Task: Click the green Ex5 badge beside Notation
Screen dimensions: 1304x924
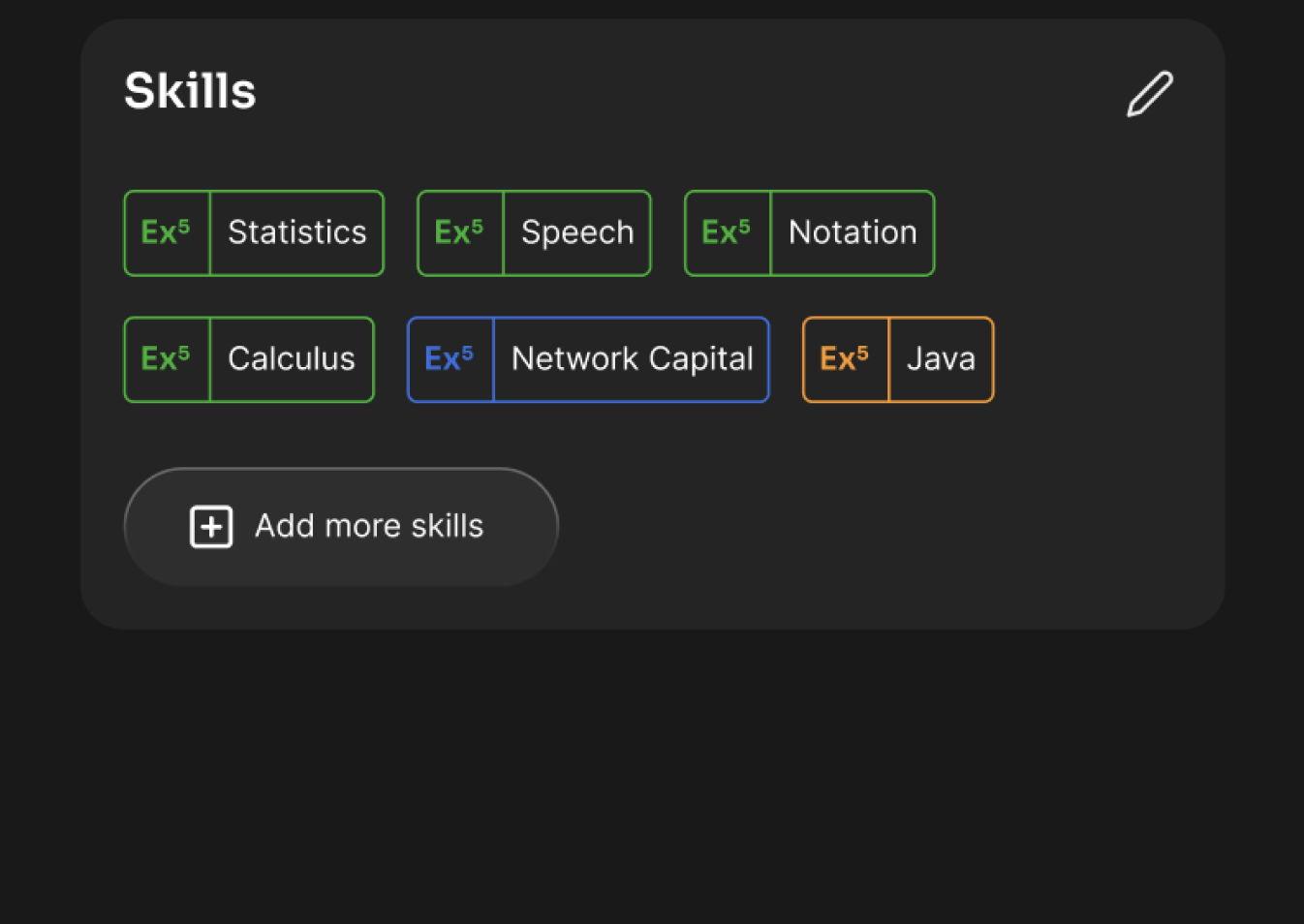Action: coord(727,233)
